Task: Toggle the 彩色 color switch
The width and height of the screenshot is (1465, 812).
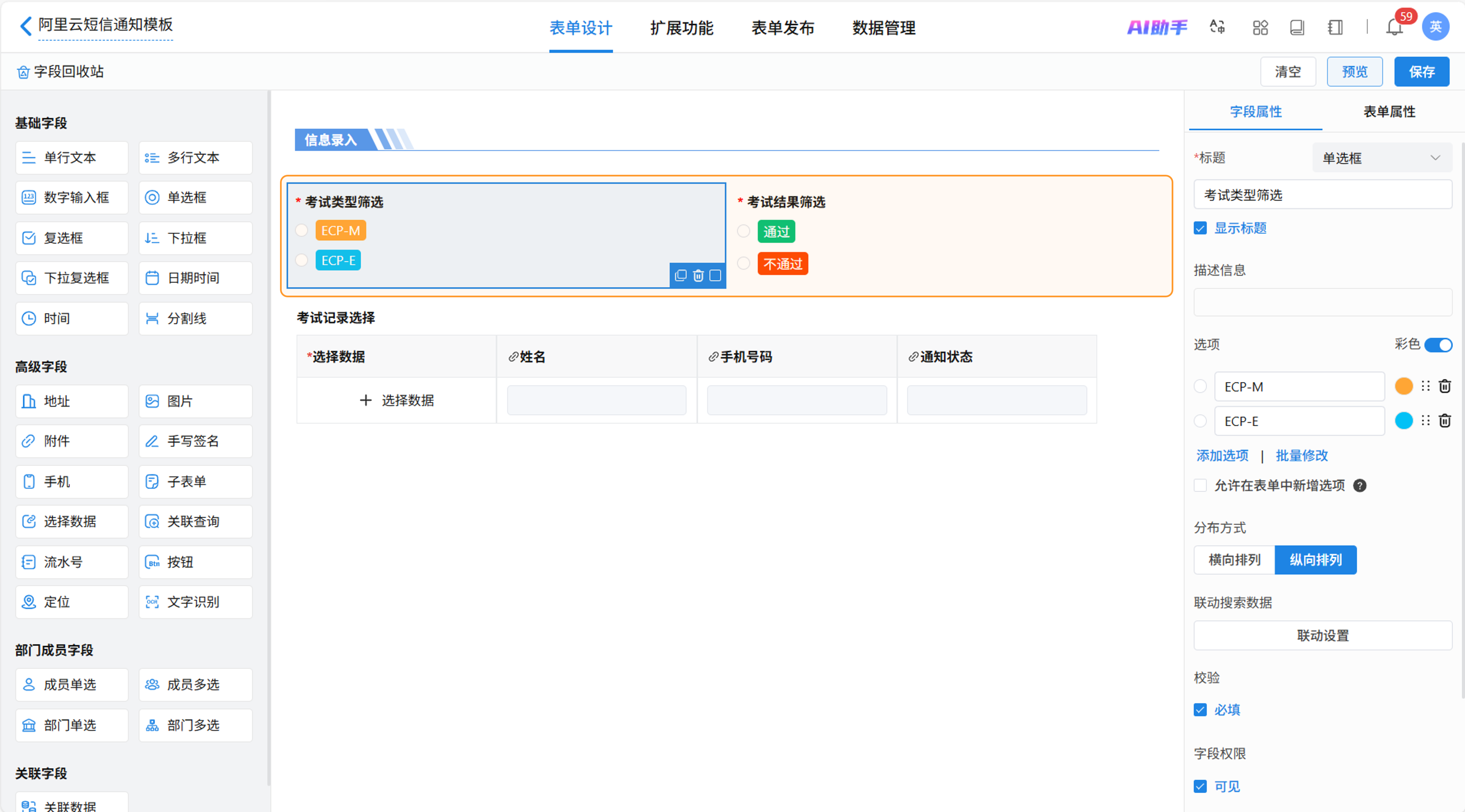Action: 1438,345
